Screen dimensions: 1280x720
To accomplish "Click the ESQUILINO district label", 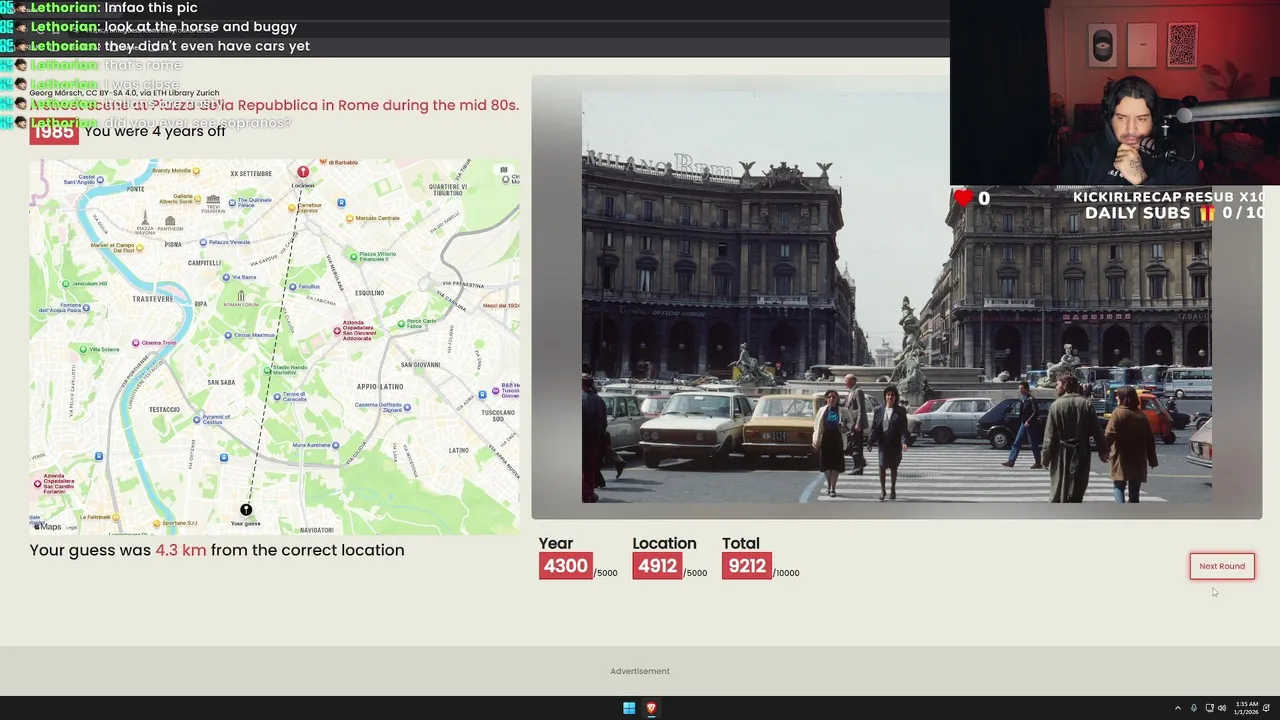I will [369, 293].
